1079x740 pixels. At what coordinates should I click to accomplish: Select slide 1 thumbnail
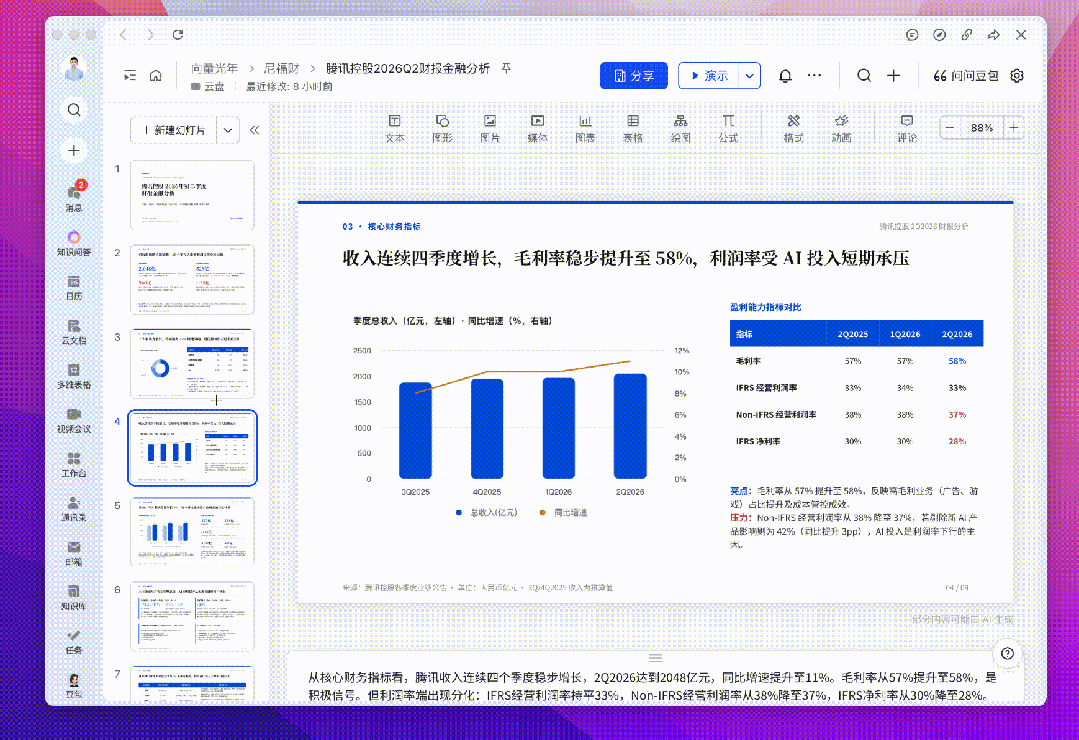point(192,195)
